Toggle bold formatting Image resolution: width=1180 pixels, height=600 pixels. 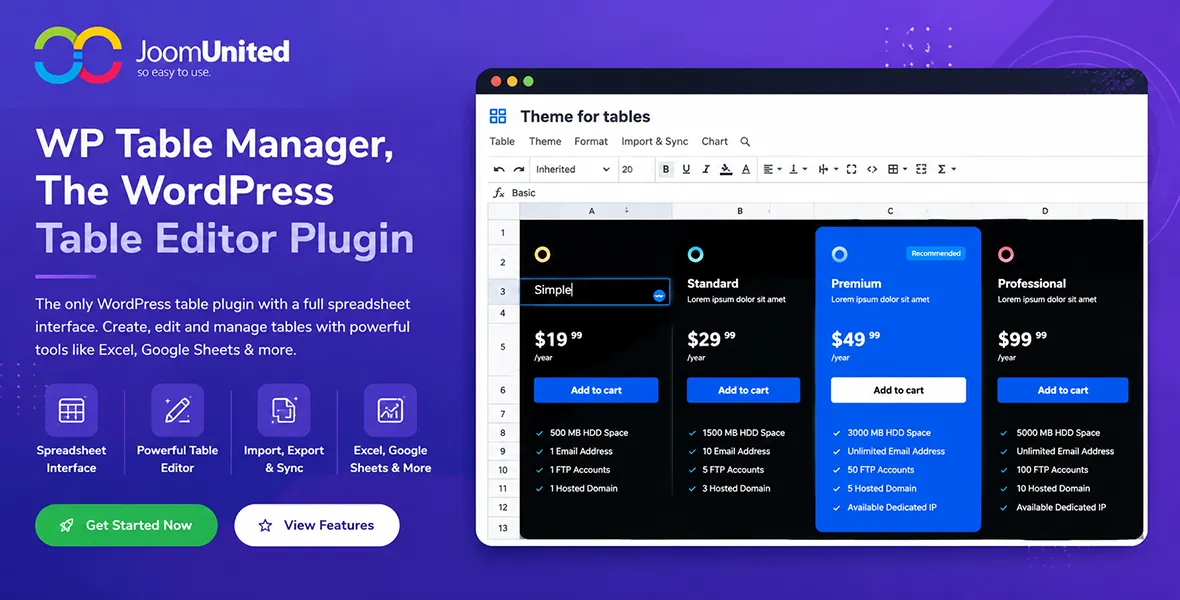[x=665, y=169]
